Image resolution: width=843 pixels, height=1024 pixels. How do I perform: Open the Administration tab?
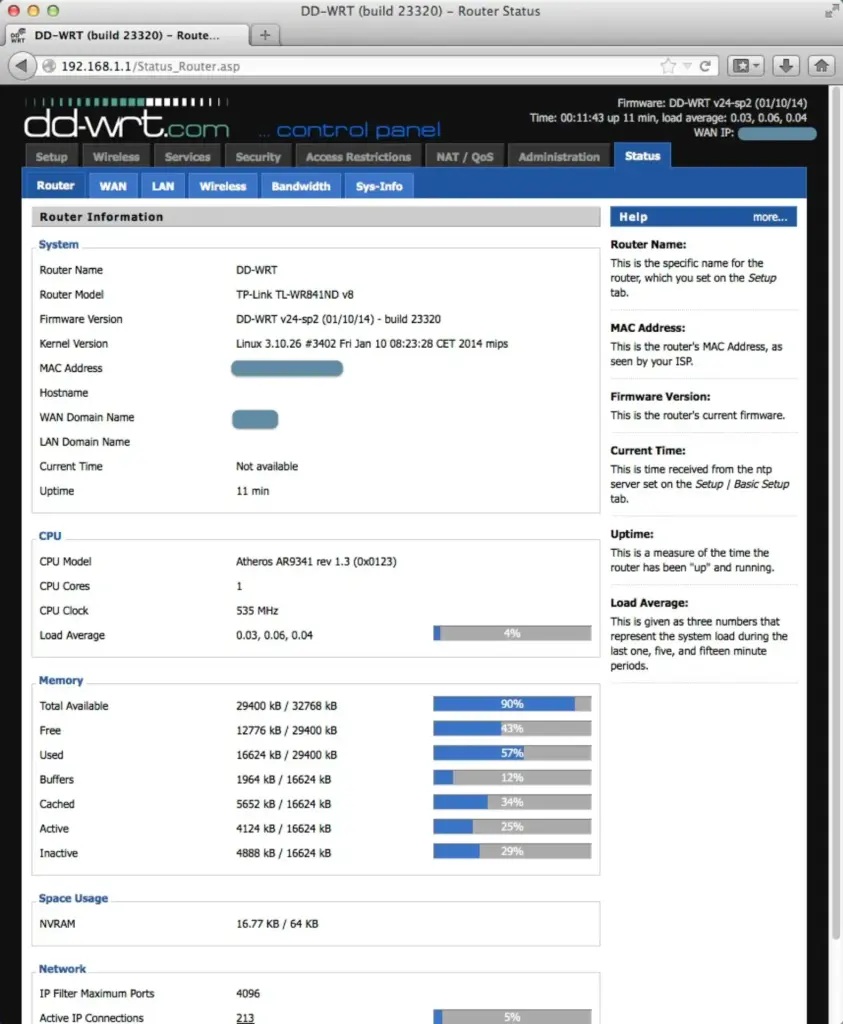click(559, 157)
